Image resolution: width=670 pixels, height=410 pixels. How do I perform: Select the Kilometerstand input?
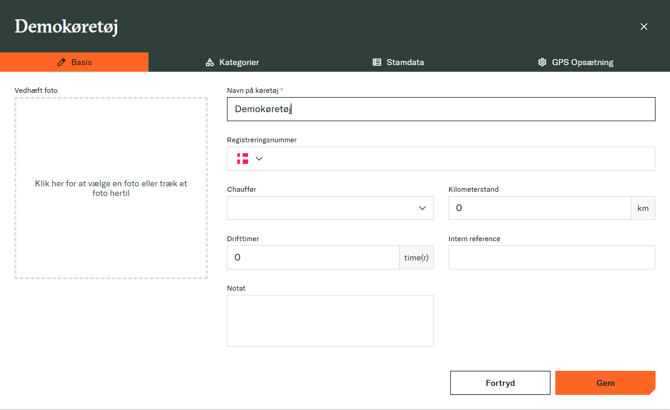[540, 208]
